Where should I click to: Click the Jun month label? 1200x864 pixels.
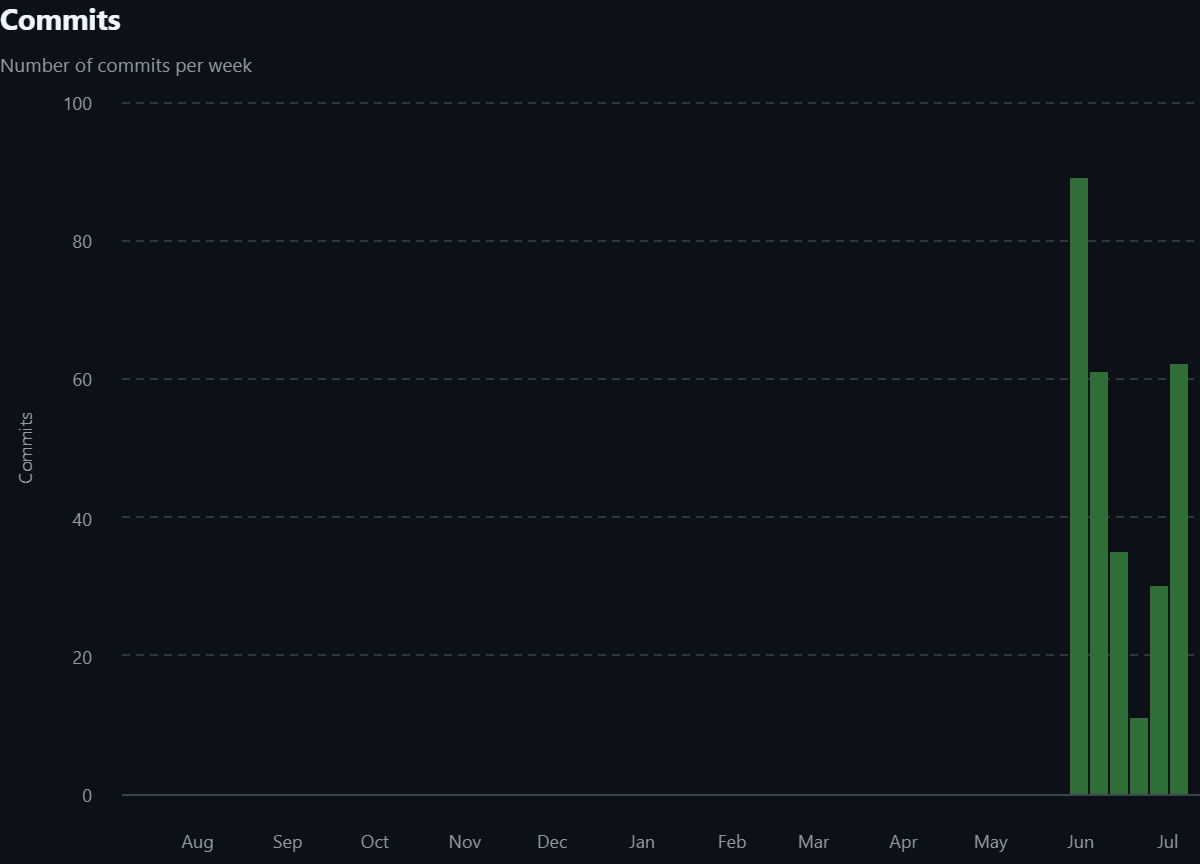click(1080, 842)
